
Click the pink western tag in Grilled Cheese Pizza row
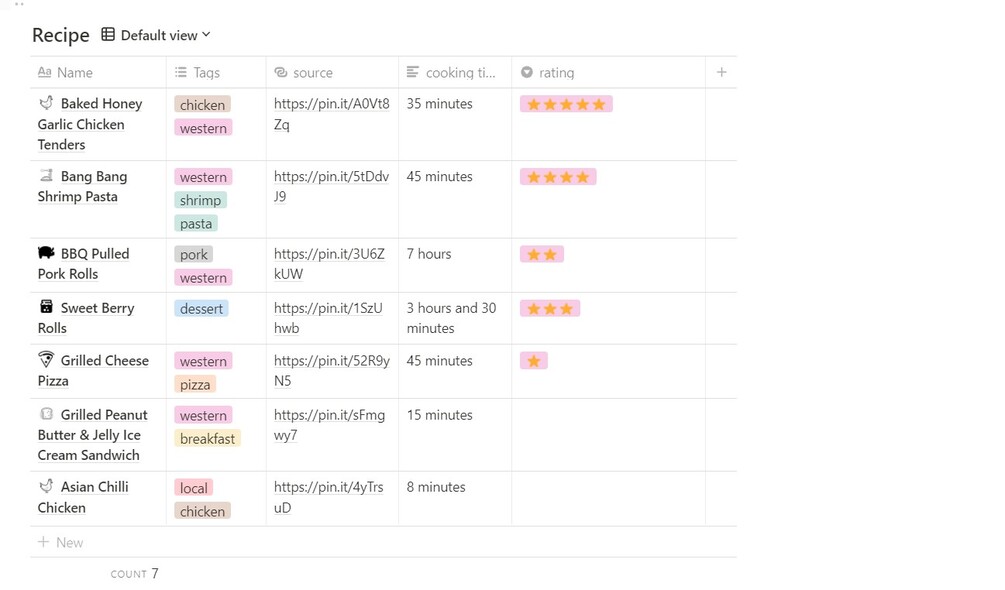pyautogui.click(x=203, y=361)
